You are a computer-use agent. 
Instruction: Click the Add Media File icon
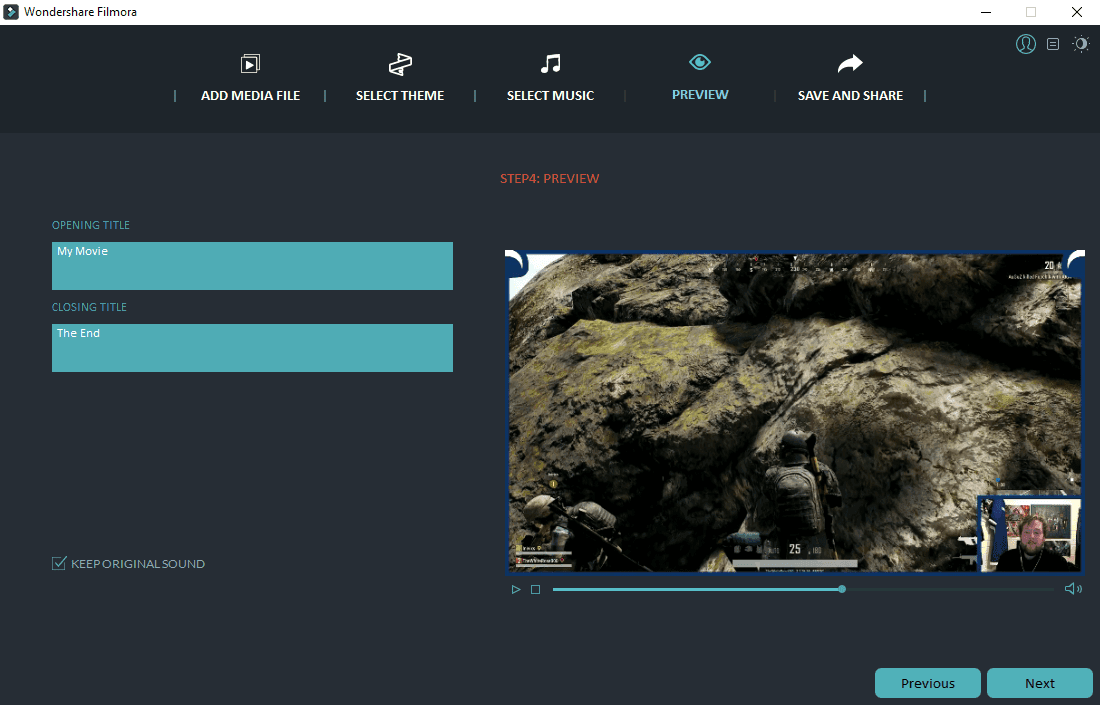pos(250,64)
